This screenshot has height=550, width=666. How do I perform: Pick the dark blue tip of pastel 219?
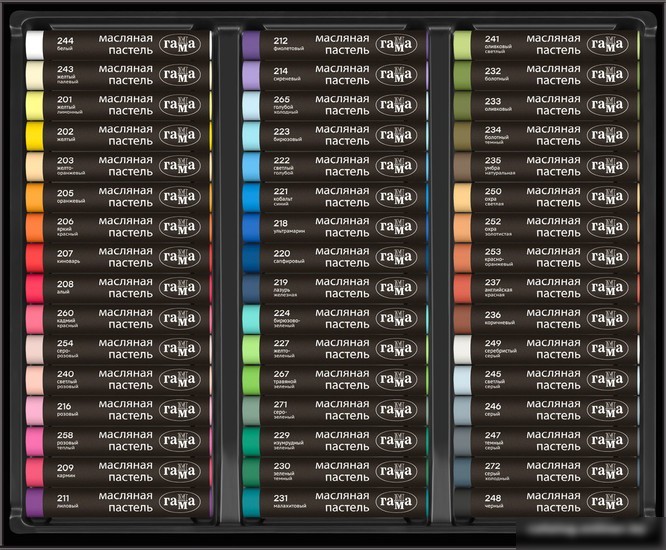[x=251, y=288]
